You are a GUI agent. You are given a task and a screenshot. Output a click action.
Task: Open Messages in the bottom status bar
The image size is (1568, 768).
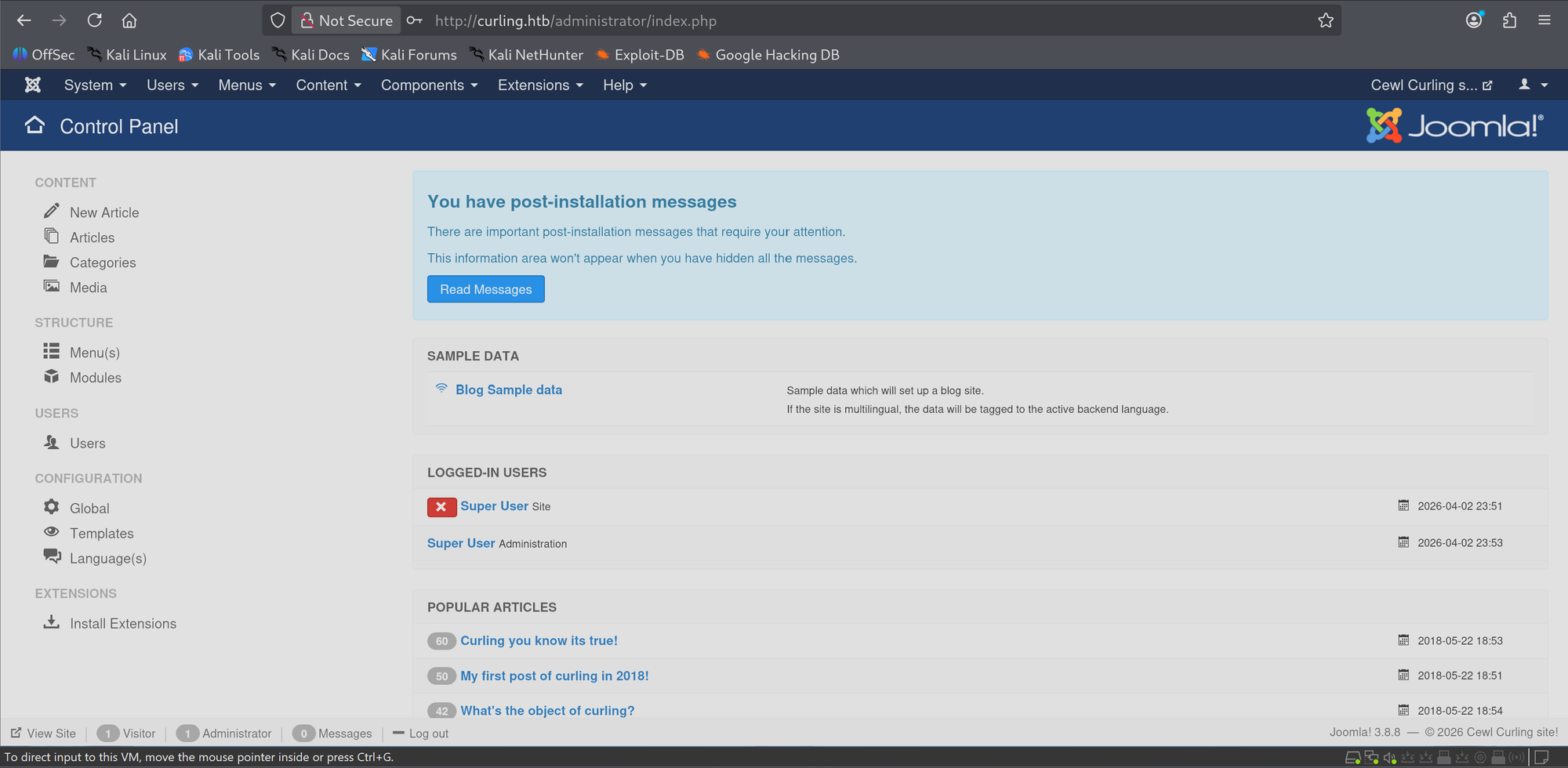[x=332, y=734]
